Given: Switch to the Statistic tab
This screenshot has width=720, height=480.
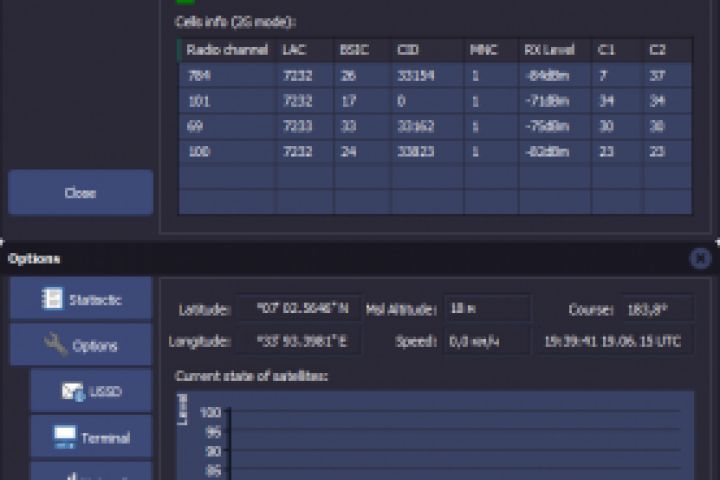Looking at the screenshot, I should [81, 299].
